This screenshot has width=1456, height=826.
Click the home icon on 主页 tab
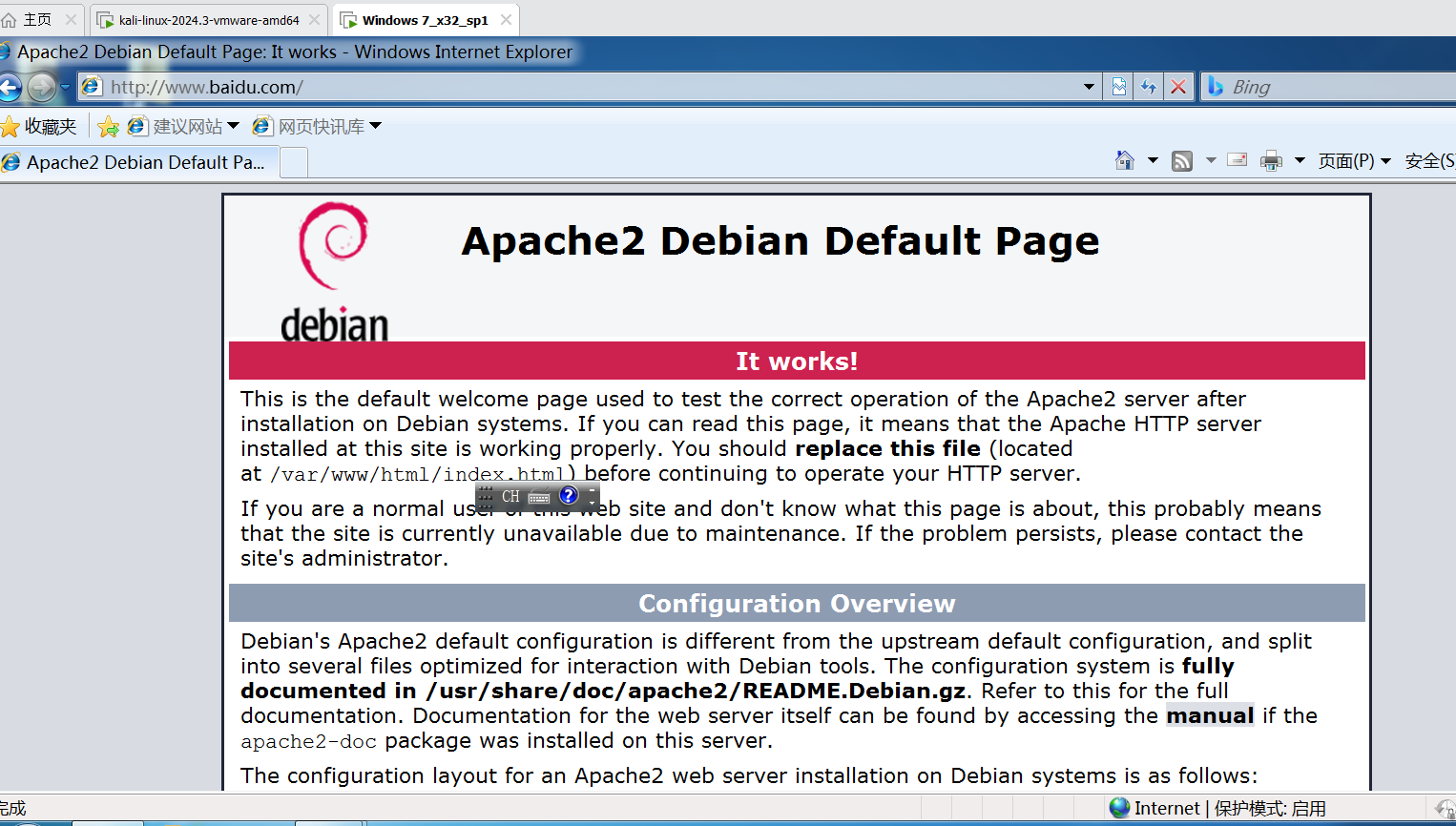tap(10, 19)
